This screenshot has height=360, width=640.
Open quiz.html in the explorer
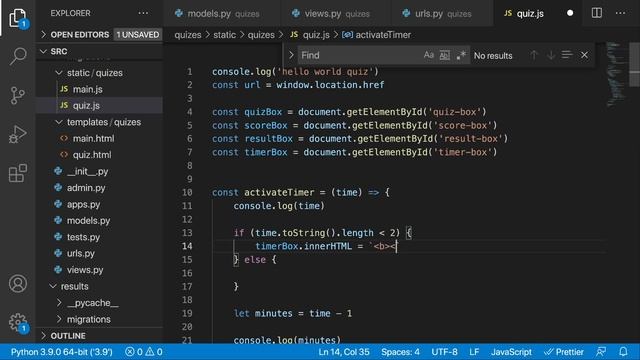pyautogui.click(x=92, y=155)
